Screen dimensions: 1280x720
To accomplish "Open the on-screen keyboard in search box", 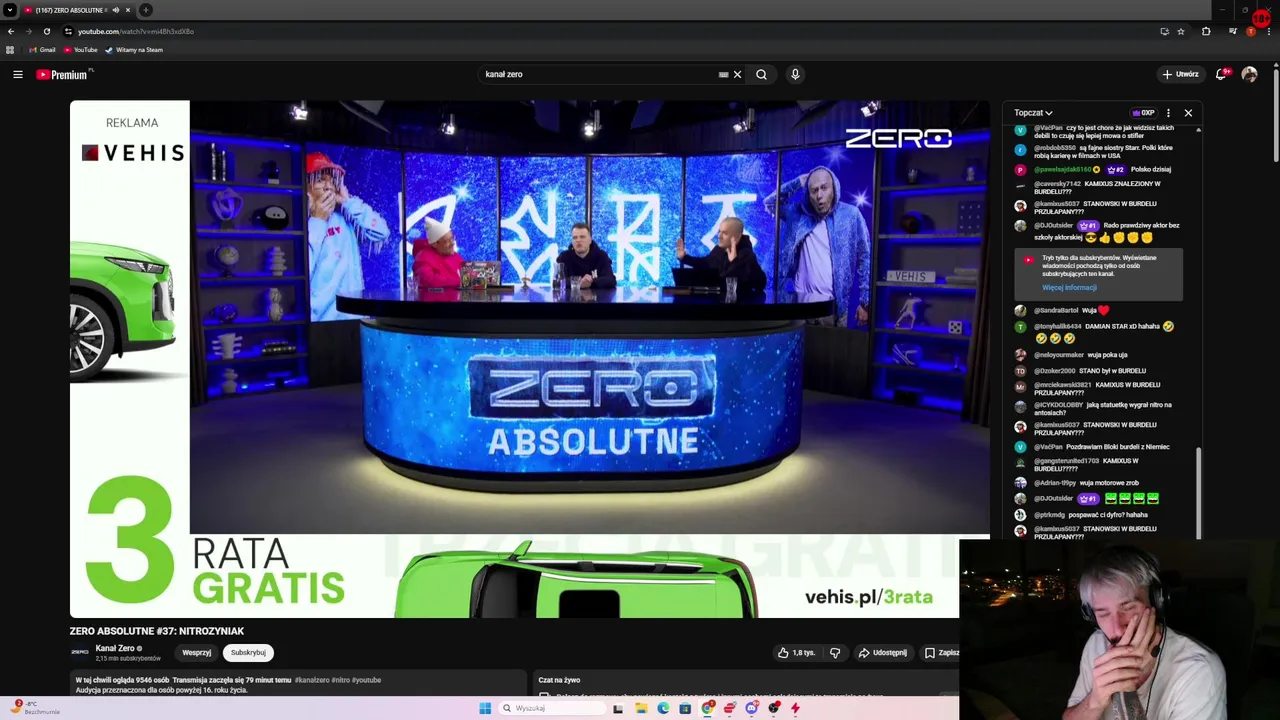I will pyautogui.click(x=723, y=74).
